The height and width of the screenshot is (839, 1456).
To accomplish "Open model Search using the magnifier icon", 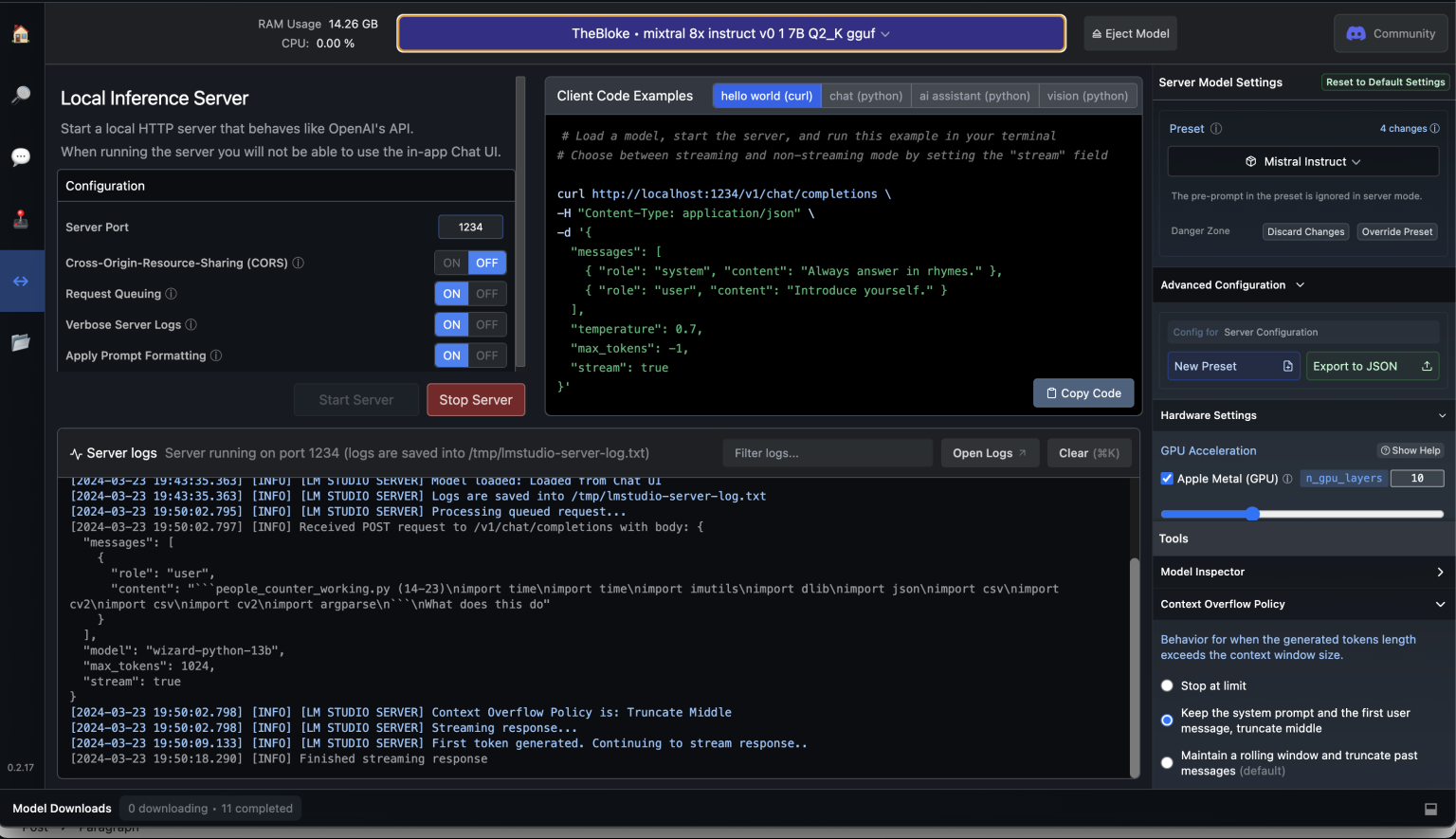I will 22,94.
